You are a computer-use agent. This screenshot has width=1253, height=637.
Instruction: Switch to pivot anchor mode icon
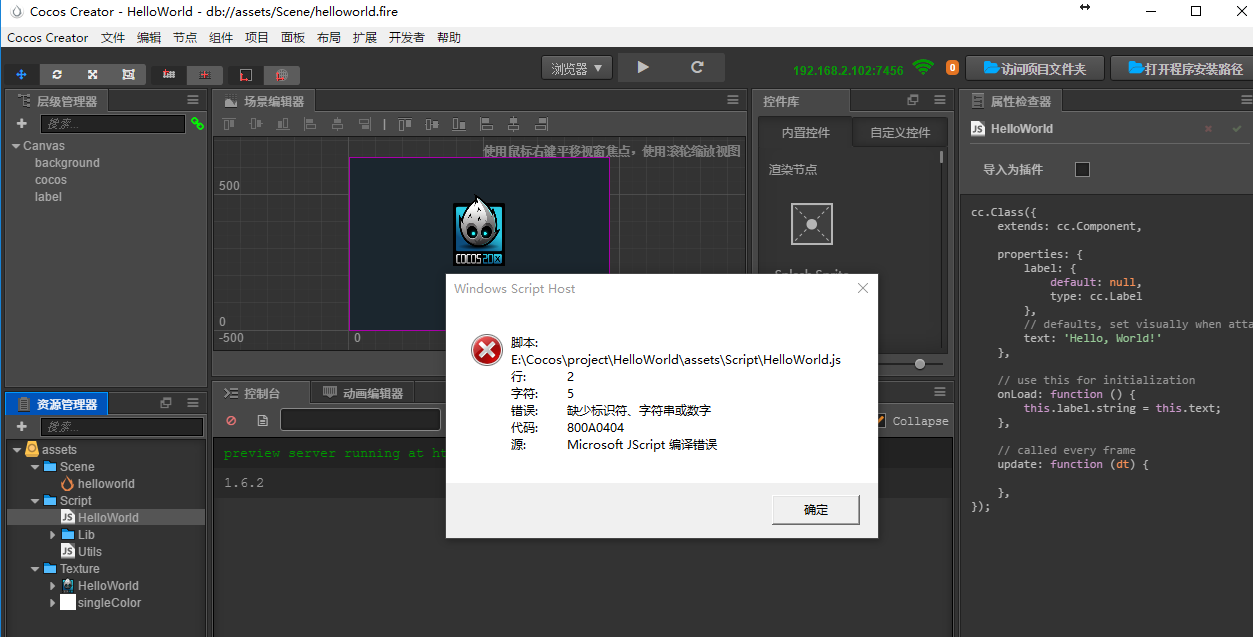tap(169, 75)
